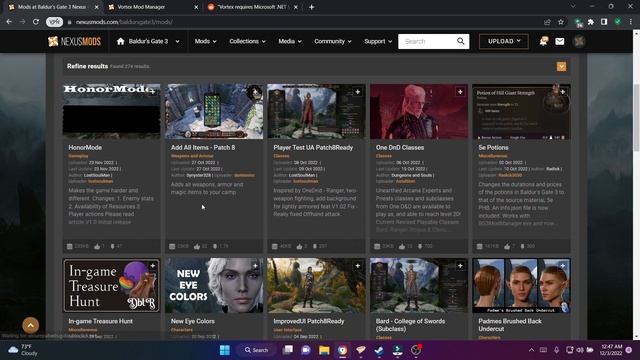The width and height of the screenshot is (640, 360).
Task: Open the New Eye Colors thumbnail
Action: [214, 285]
